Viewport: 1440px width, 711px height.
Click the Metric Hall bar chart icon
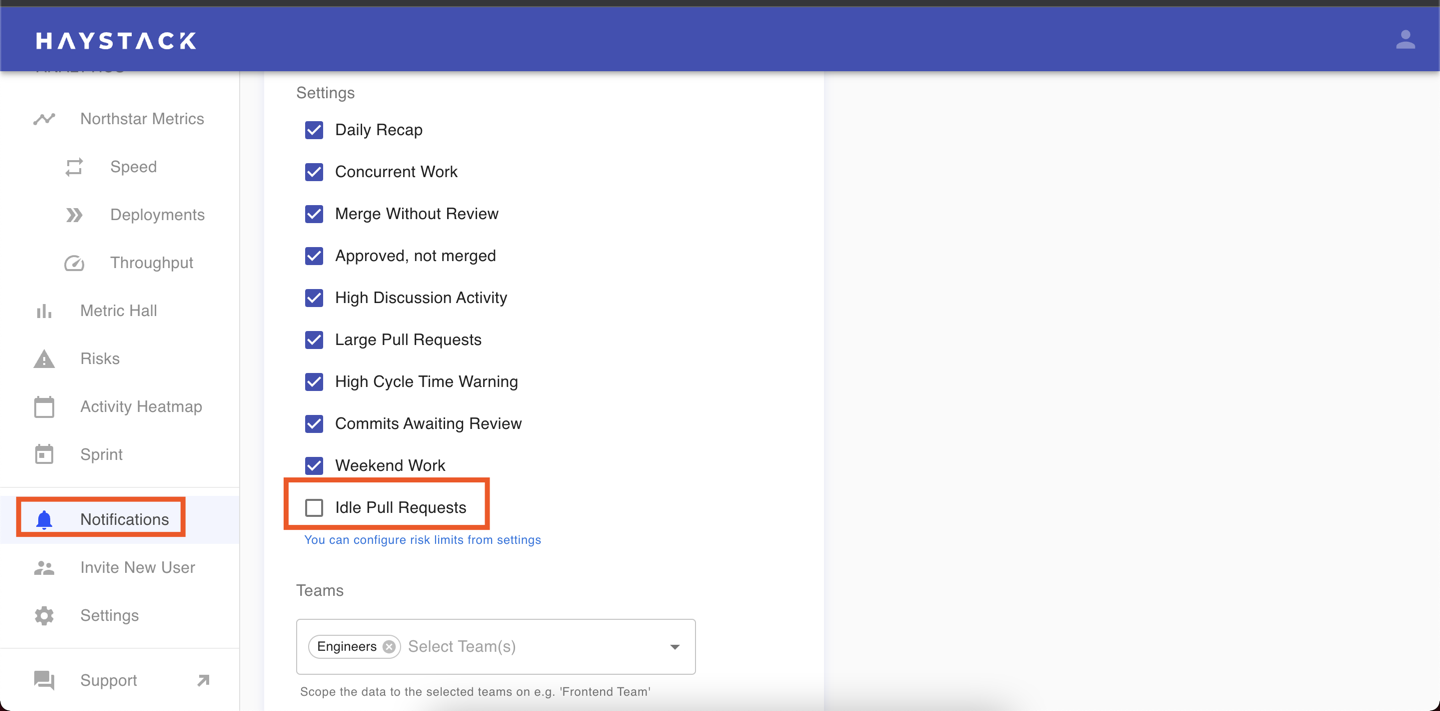pyautogui.click(x=44, y=311)
